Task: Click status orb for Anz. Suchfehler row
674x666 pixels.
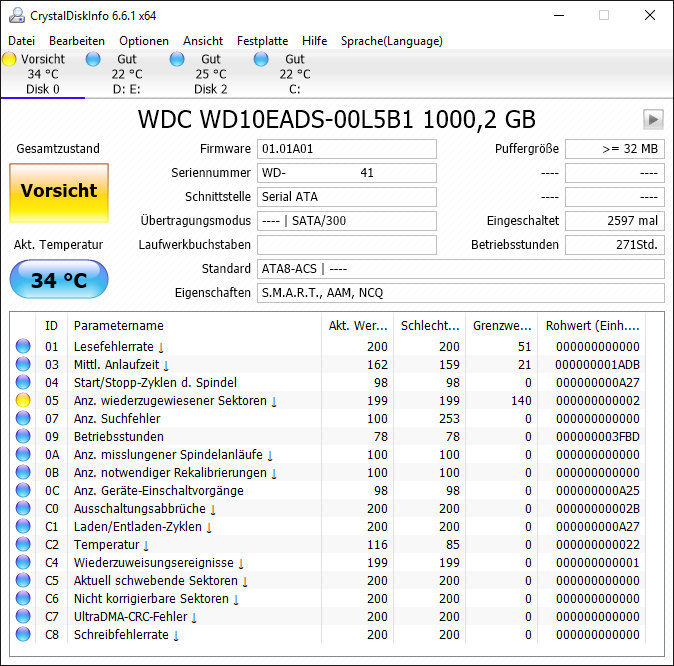Action: pyautogui.click(x=23, y=418)
